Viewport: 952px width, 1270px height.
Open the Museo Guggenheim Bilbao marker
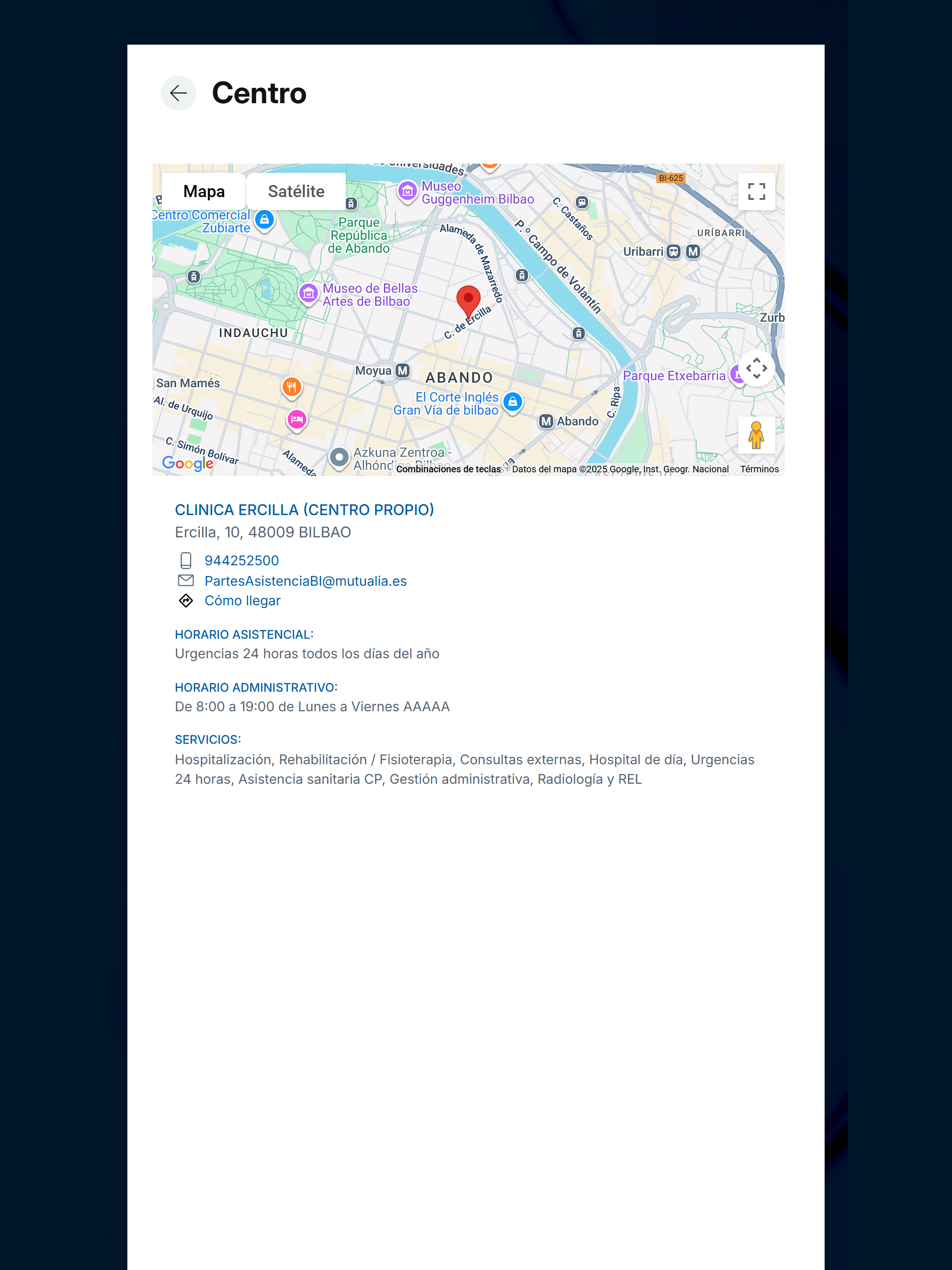point(408,191)
